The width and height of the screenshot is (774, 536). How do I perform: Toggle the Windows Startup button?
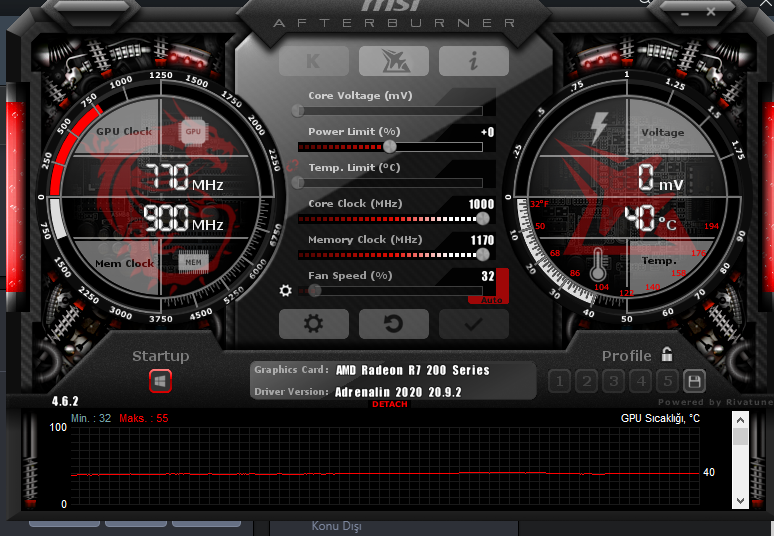(160, 381)
